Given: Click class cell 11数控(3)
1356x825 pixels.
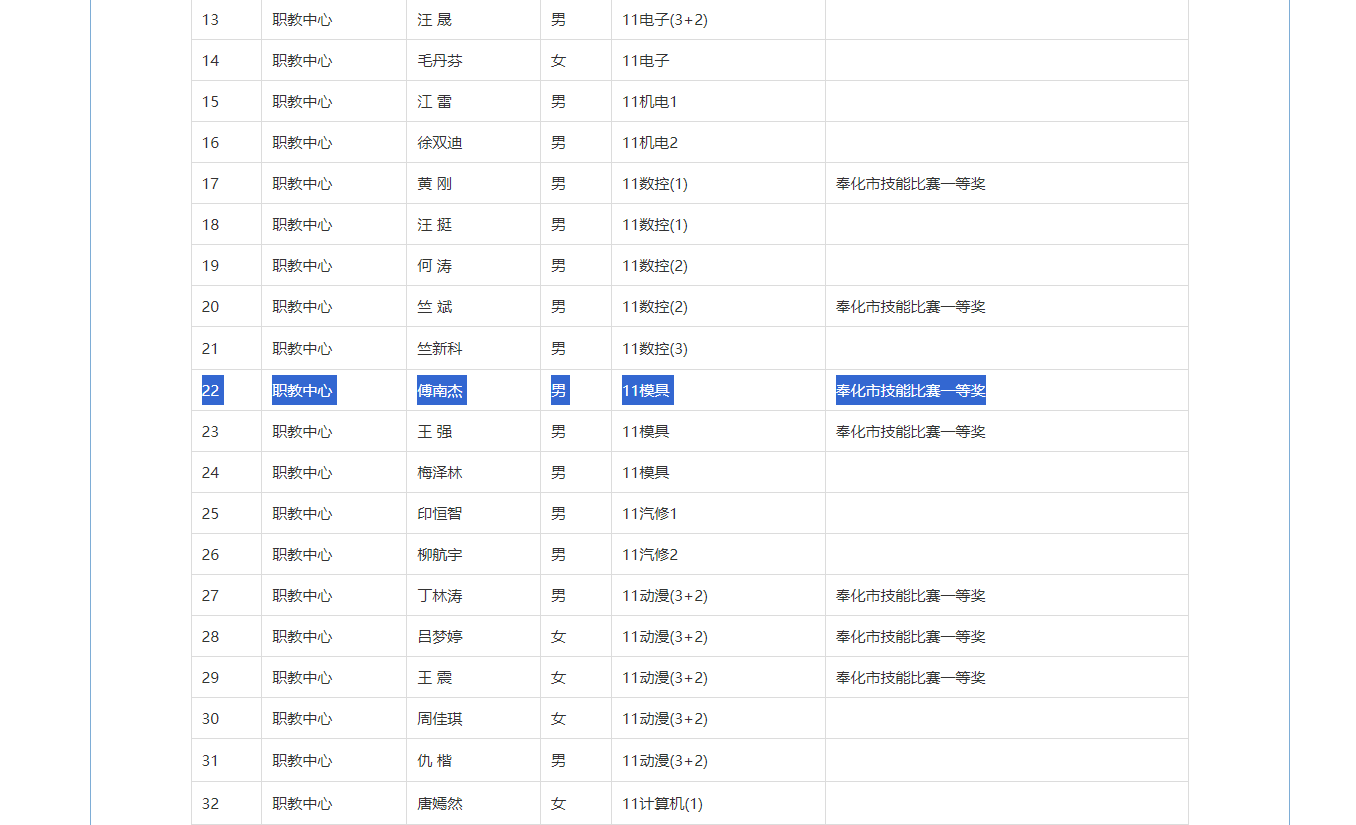Looking at the screenshot, I should pyautogui.click(x=655, y=349).
